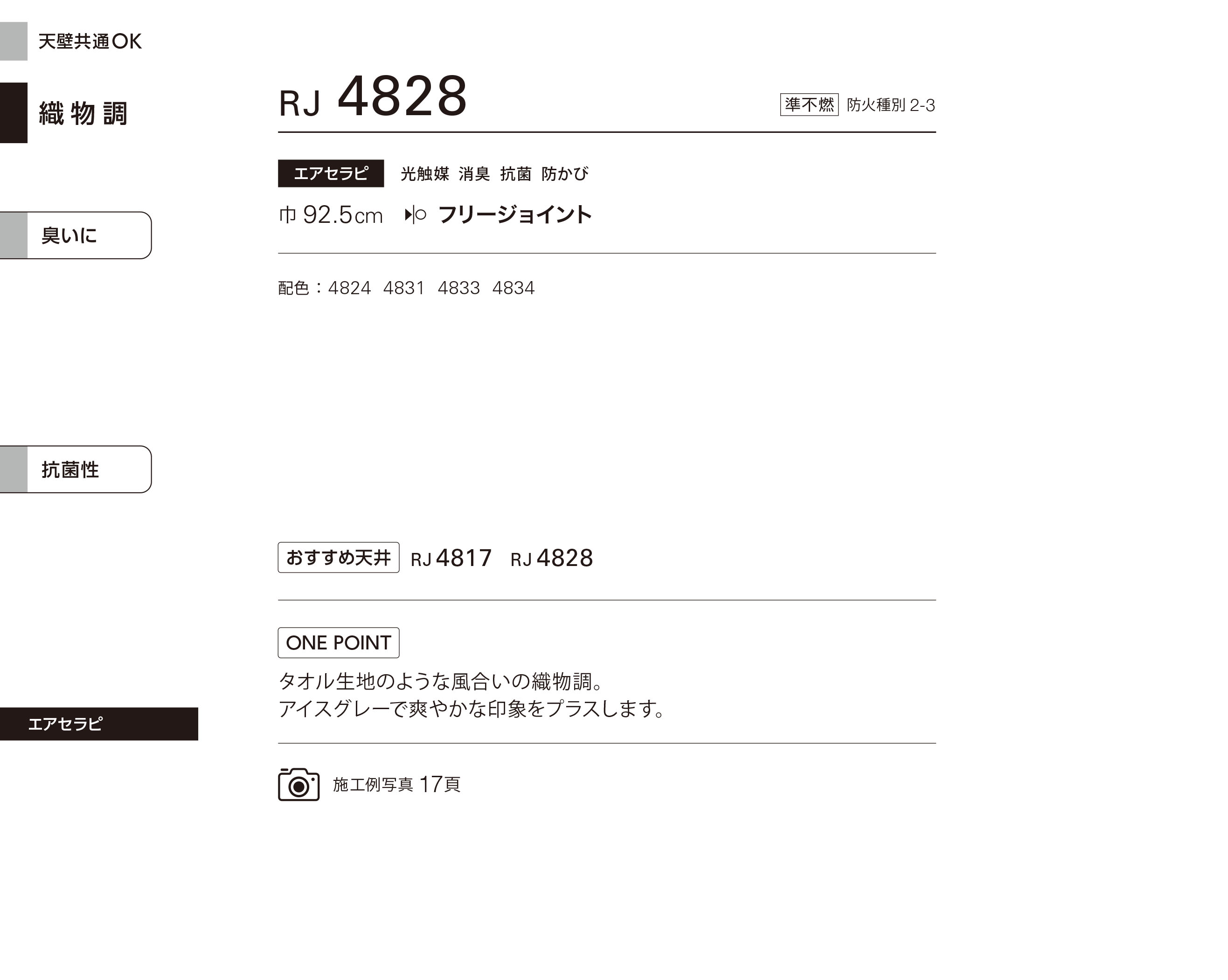Select the 臭いに side tab

76,235
